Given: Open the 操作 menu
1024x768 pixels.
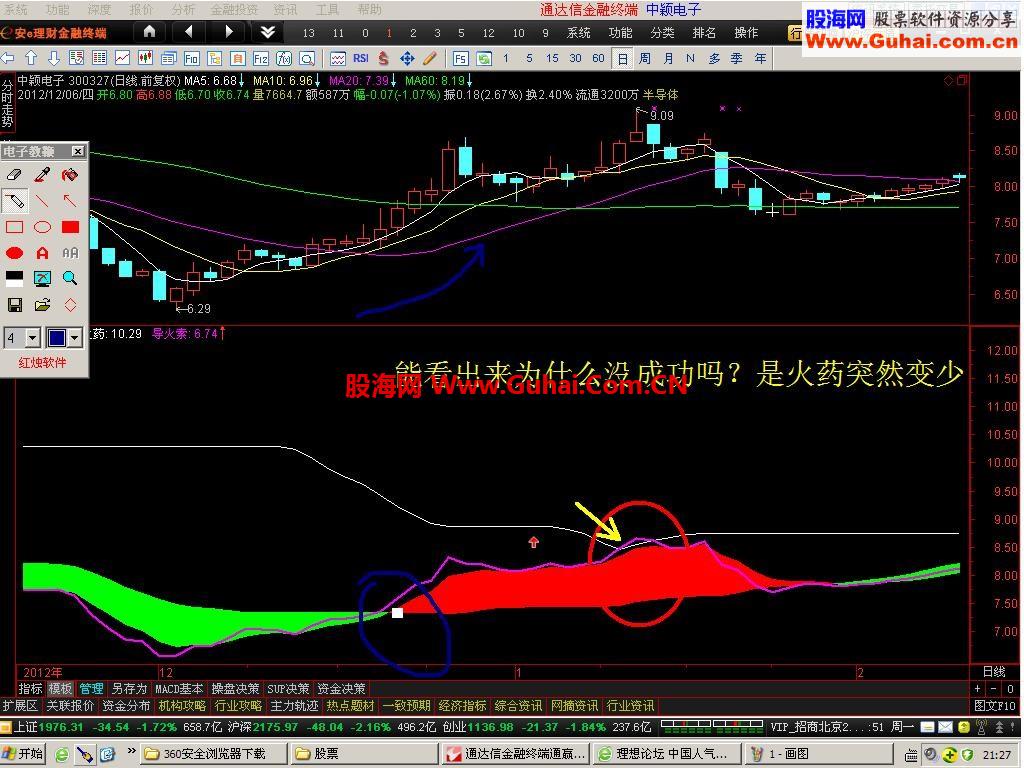Looking at the screenshot, I should (x=746, y=33).
